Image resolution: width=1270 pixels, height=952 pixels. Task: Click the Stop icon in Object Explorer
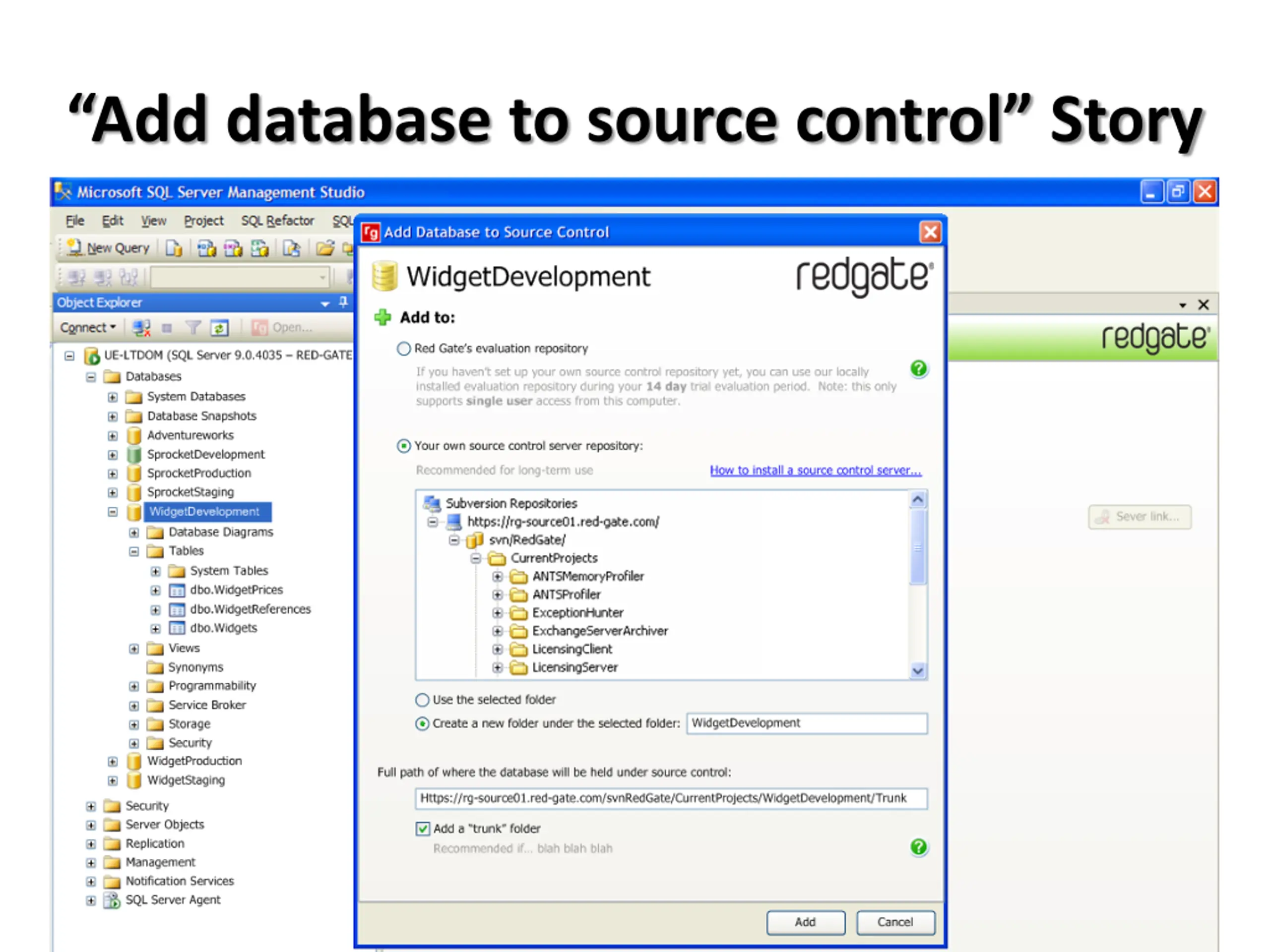coord(167,328)
